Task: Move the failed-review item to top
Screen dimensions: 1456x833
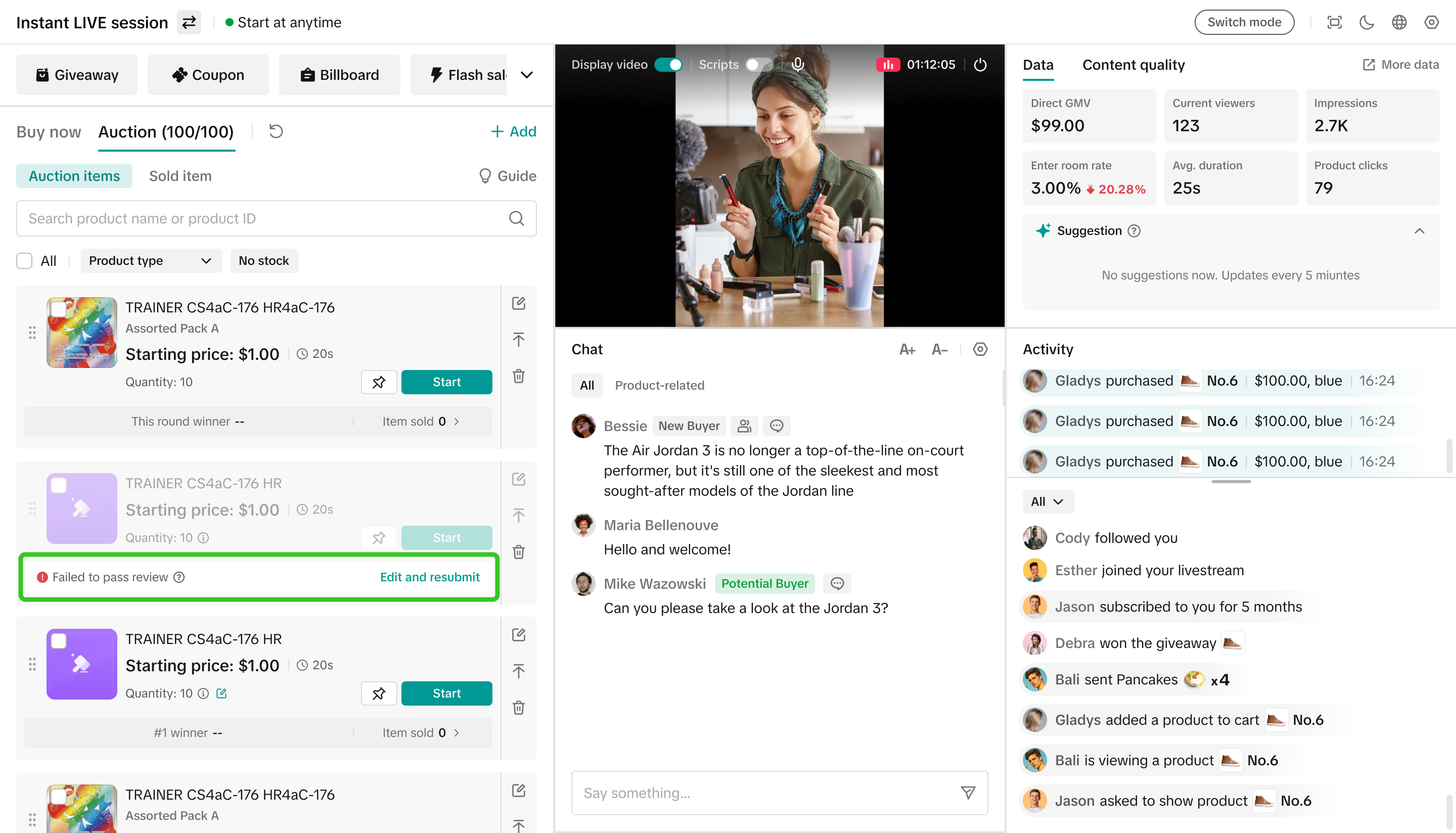Action: coord(518,516)
